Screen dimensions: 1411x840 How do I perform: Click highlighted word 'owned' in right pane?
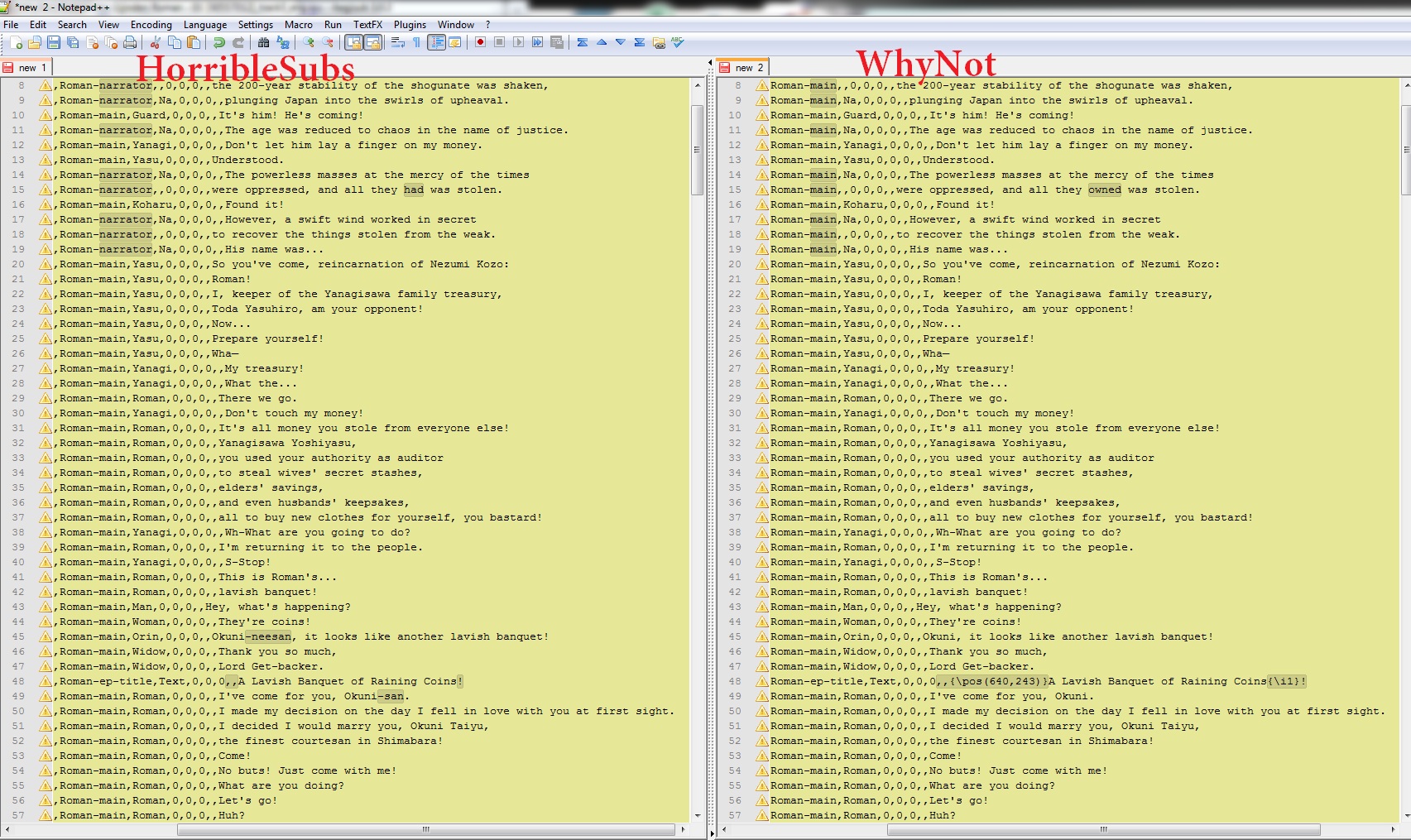coord(1105,190)
